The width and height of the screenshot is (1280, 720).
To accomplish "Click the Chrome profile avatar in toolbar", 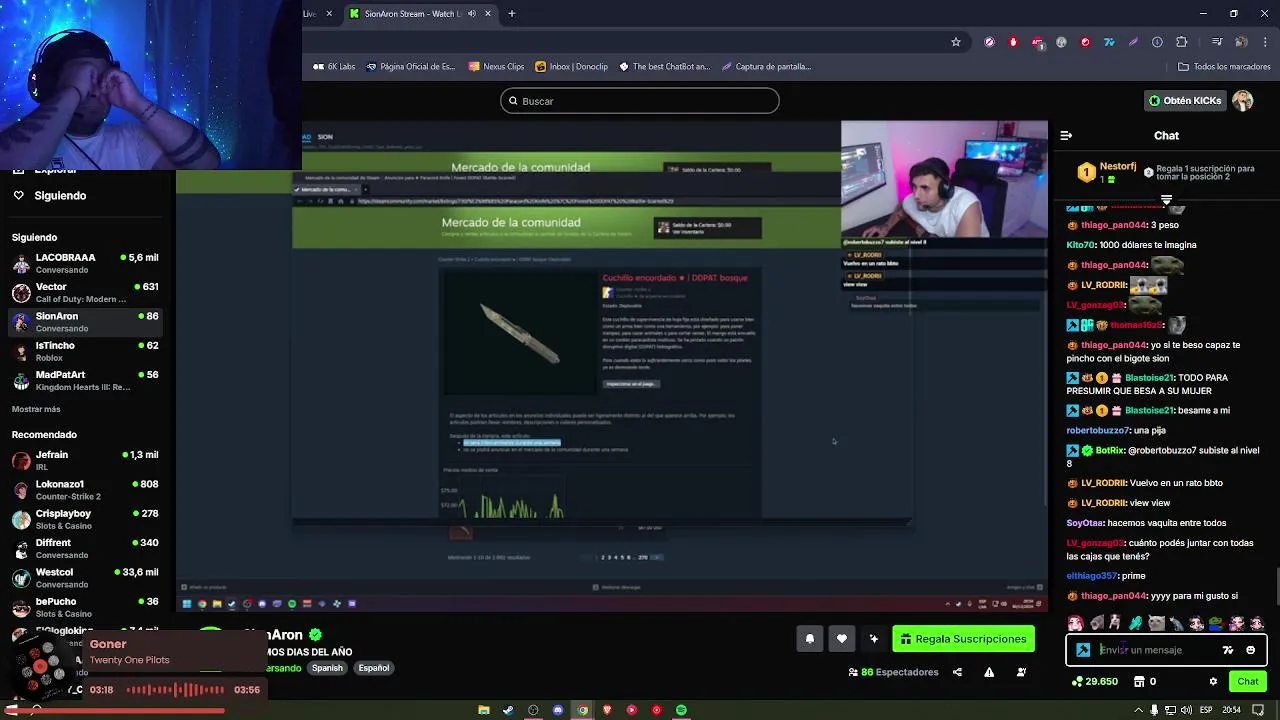I will 1241,42.
